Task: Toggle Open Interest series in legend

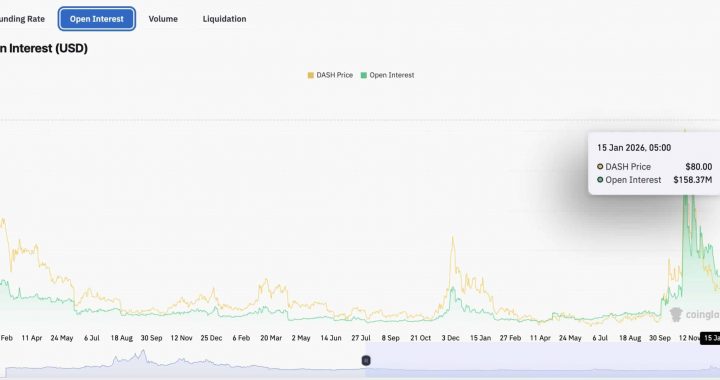Action: pos(388,75)
